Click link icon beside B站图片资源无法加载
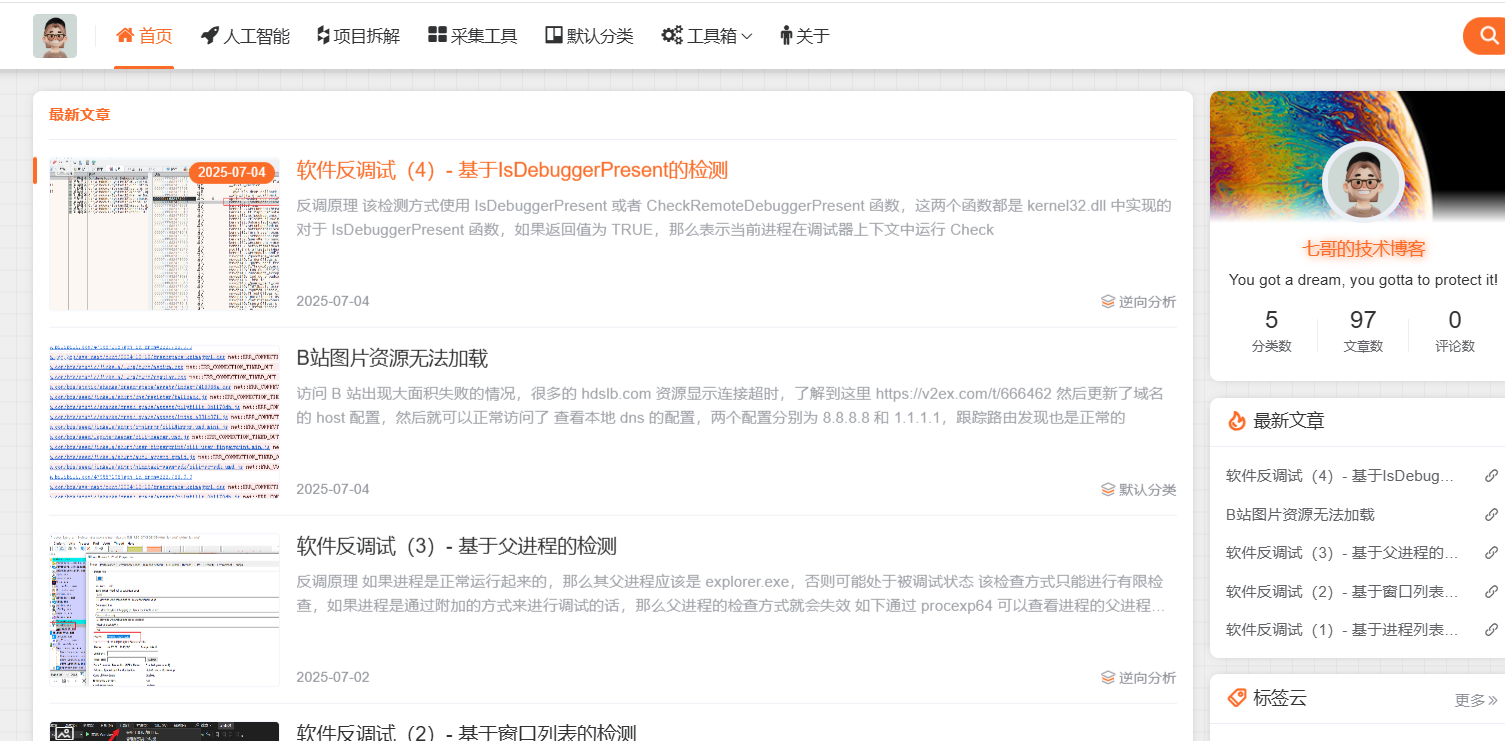This screenshot has height=741, width=1505. (x=1491, y=515)
